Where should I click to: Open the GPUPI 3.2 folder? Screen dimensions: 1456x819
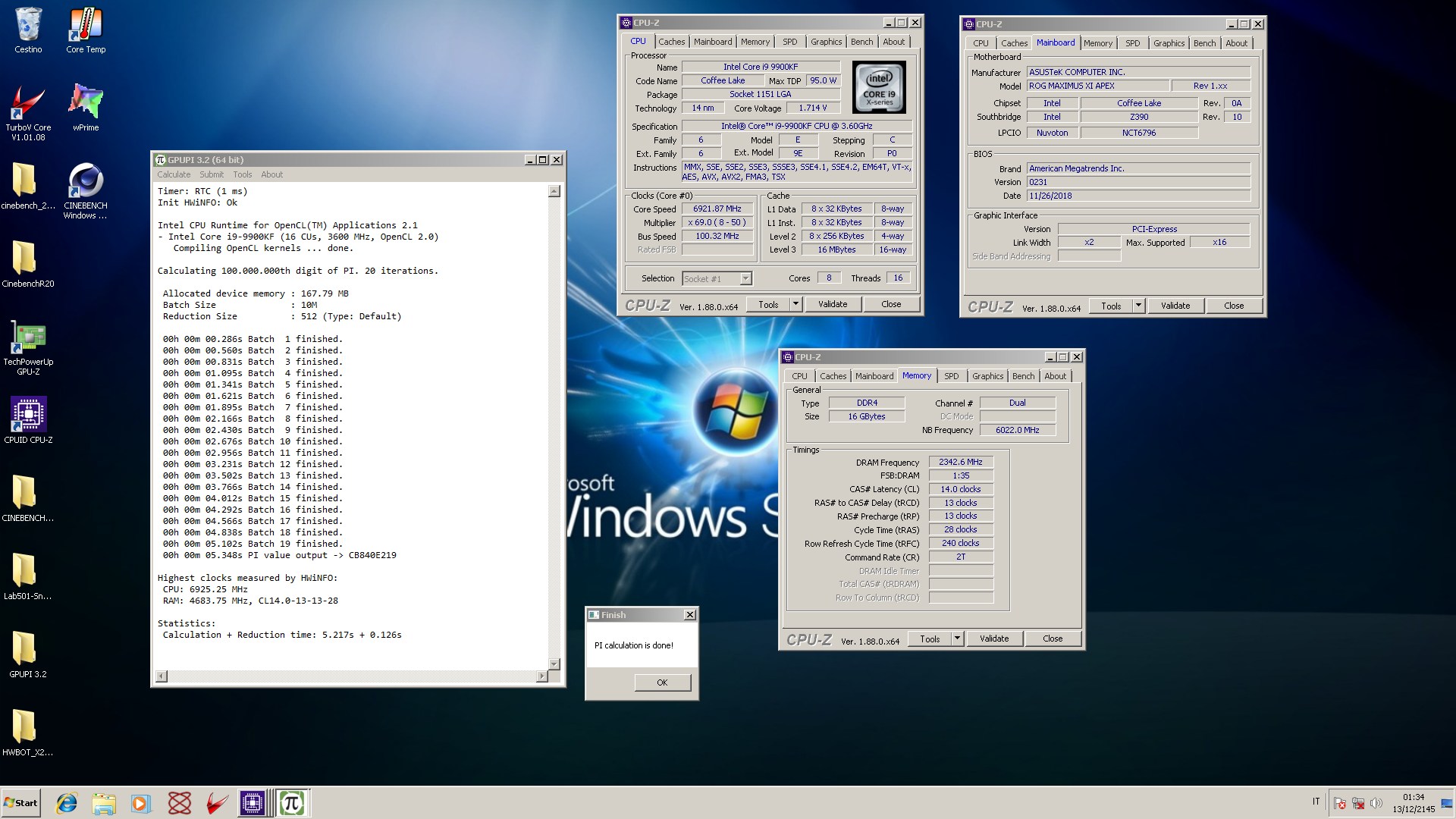28,654
